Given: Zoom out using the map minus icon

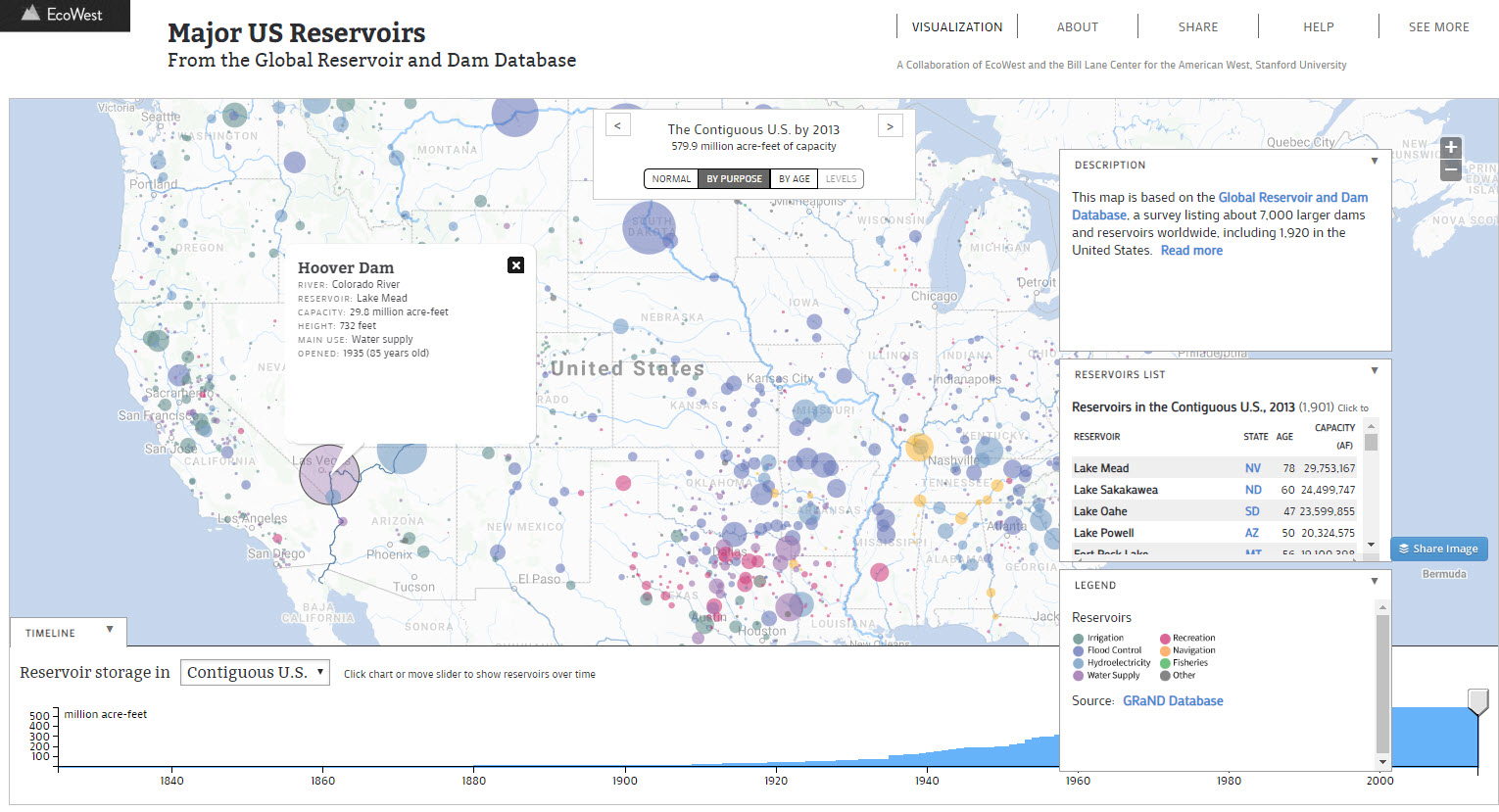Looking at the screenshot, I should 1451,169.
